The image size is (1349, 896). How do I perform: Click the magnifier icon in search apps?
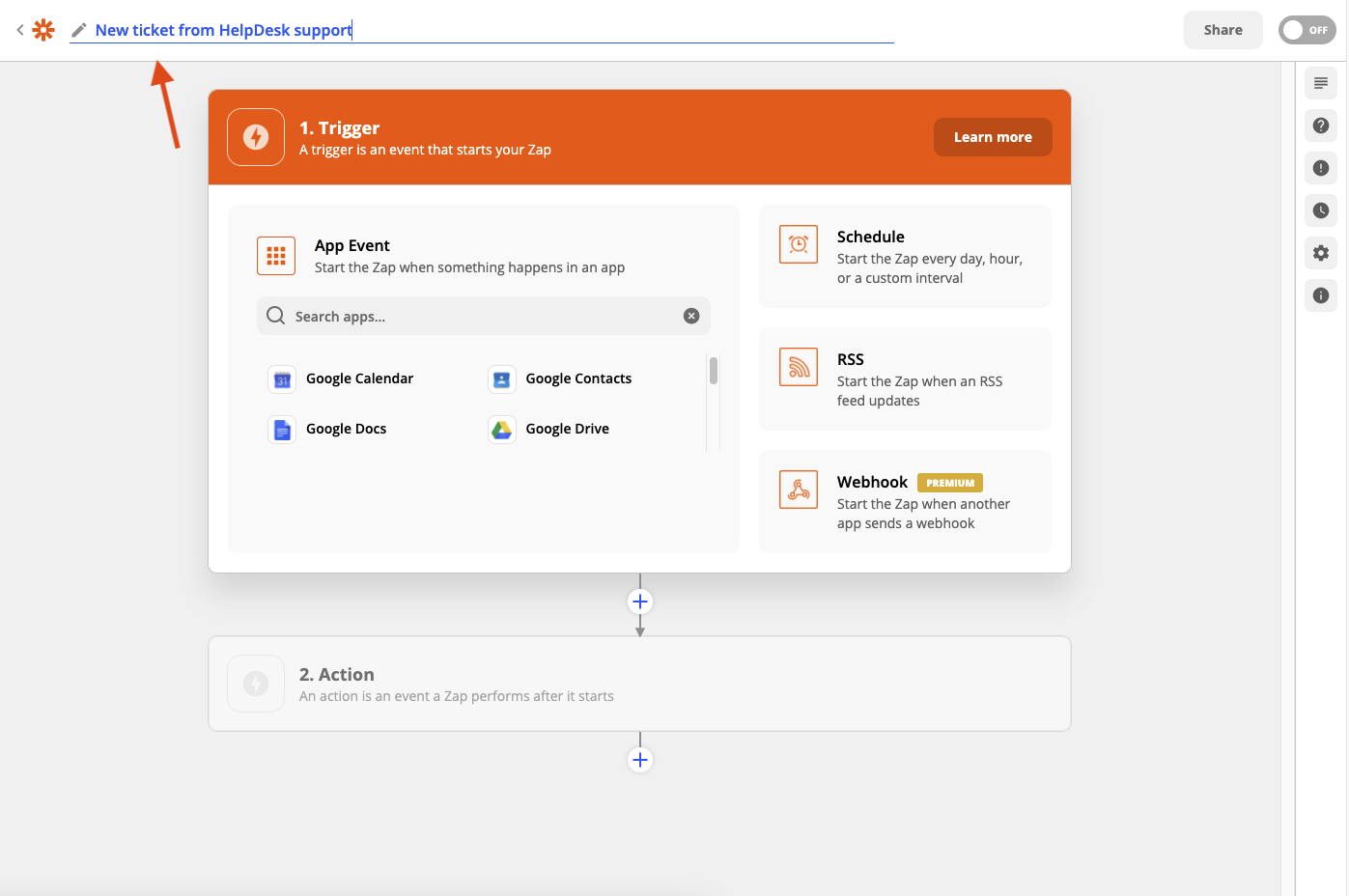[275, 316]
